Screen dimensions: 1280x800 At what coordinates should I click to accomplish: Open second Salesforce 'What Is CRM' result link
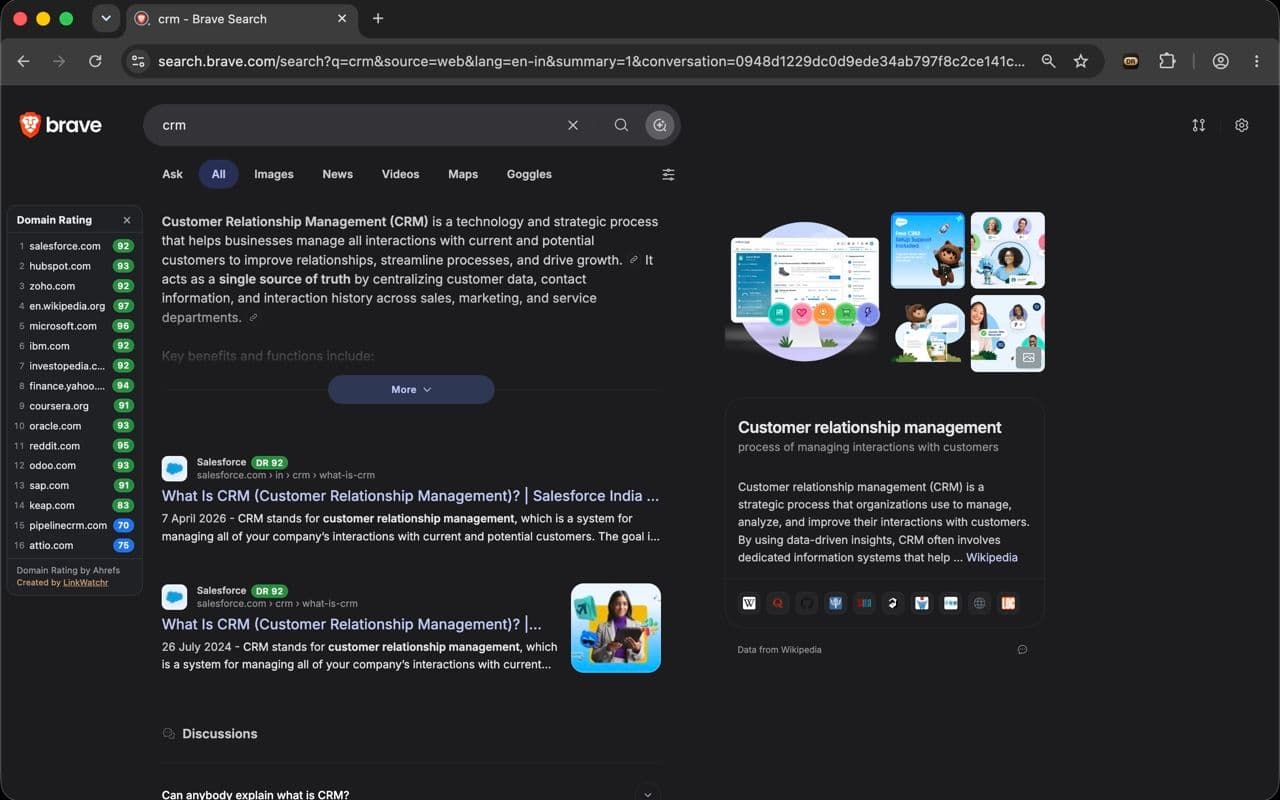pos(351,624)
